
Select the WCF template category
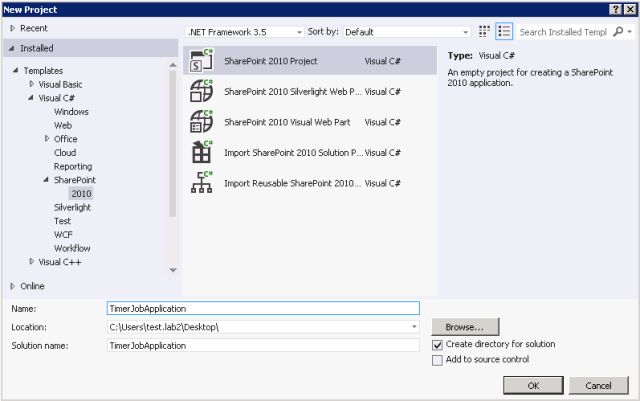click(63, 234)
